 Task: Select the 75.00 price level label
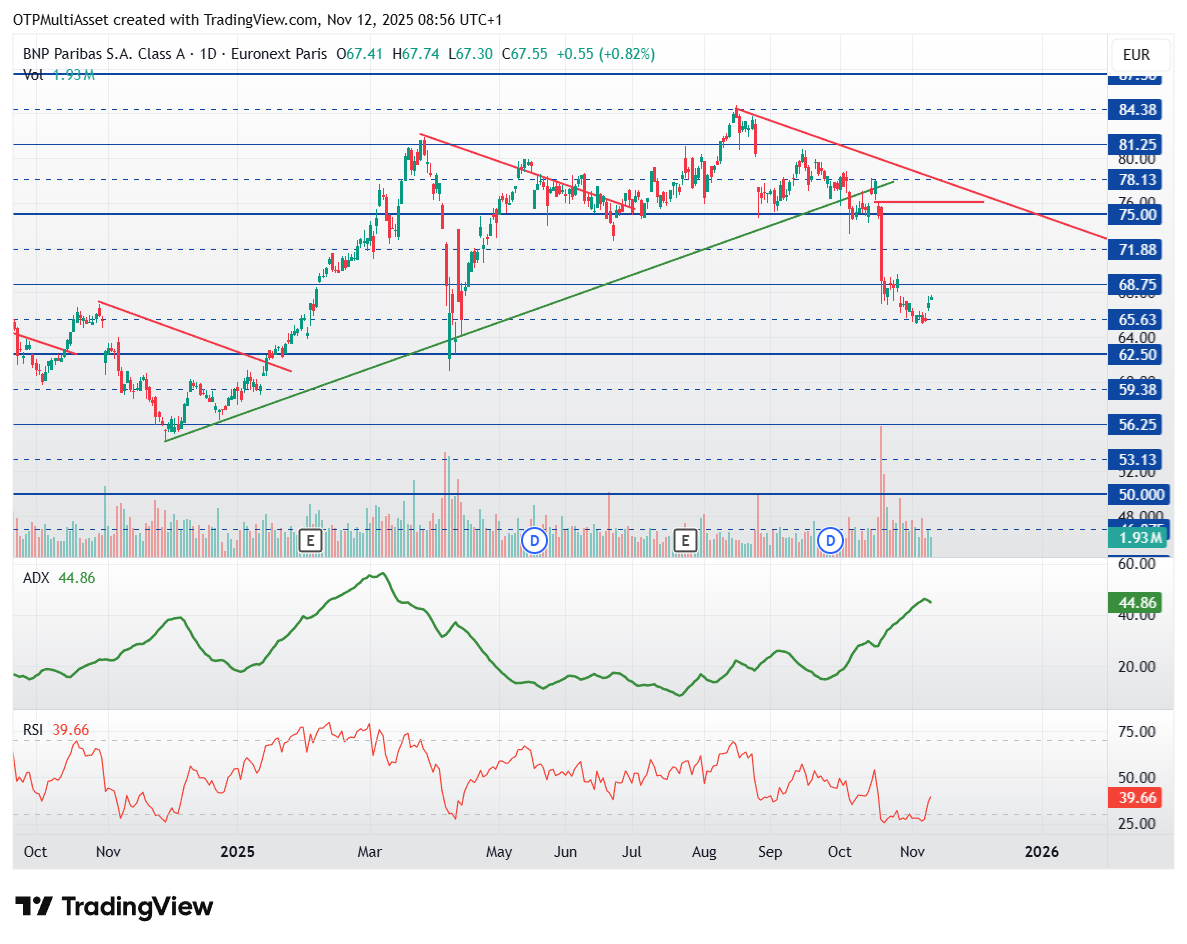tap(1136, 214)
